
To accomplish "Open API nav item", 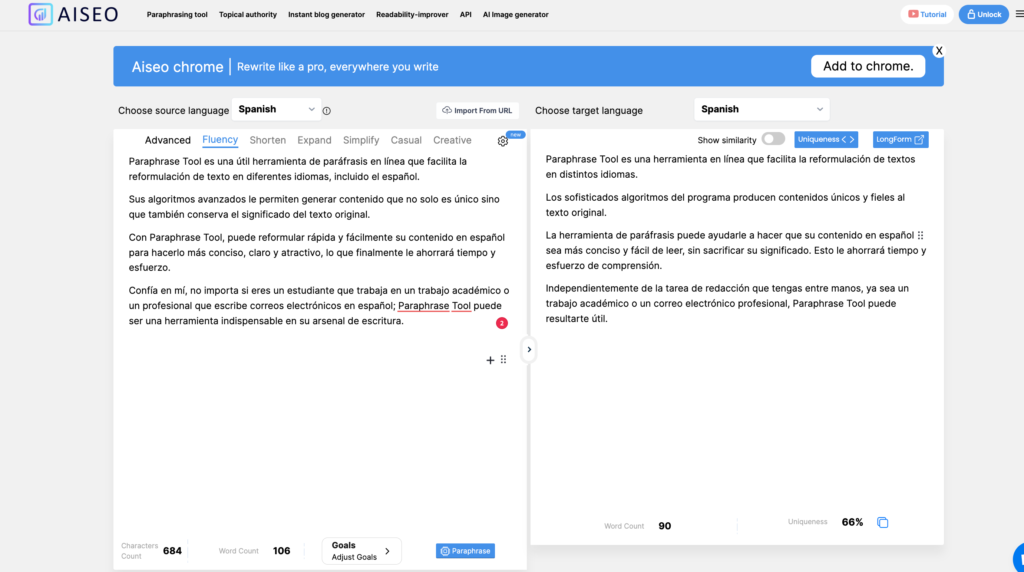I will coord(466,14).
